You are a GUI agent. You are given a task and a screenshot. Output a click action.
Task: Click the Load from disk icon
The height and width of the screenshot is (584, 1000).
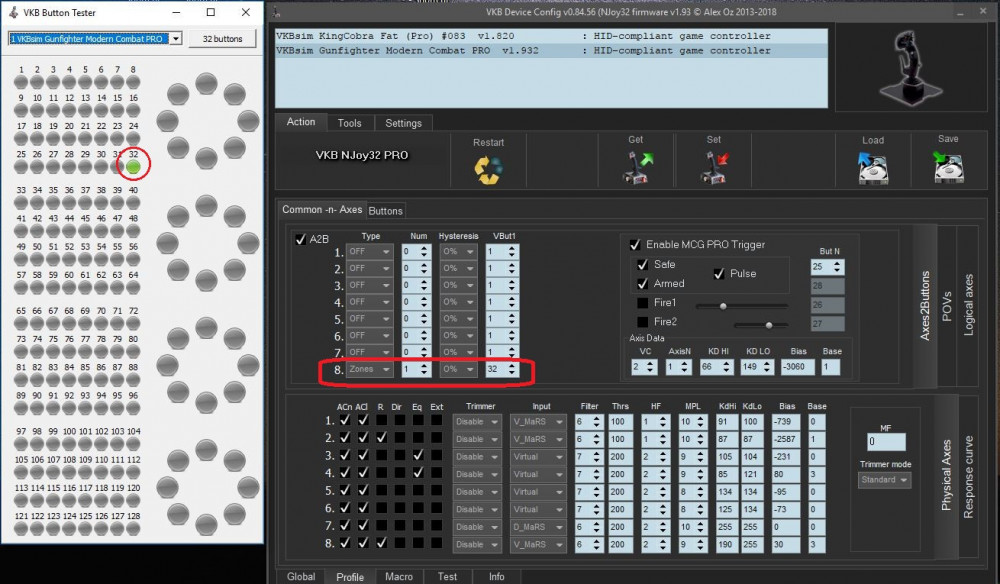[873, 168]
